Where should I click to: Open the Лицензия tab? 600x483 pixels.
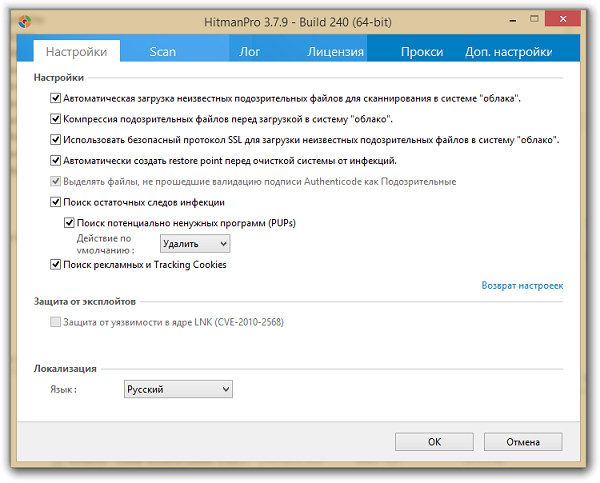coord(336,51)
